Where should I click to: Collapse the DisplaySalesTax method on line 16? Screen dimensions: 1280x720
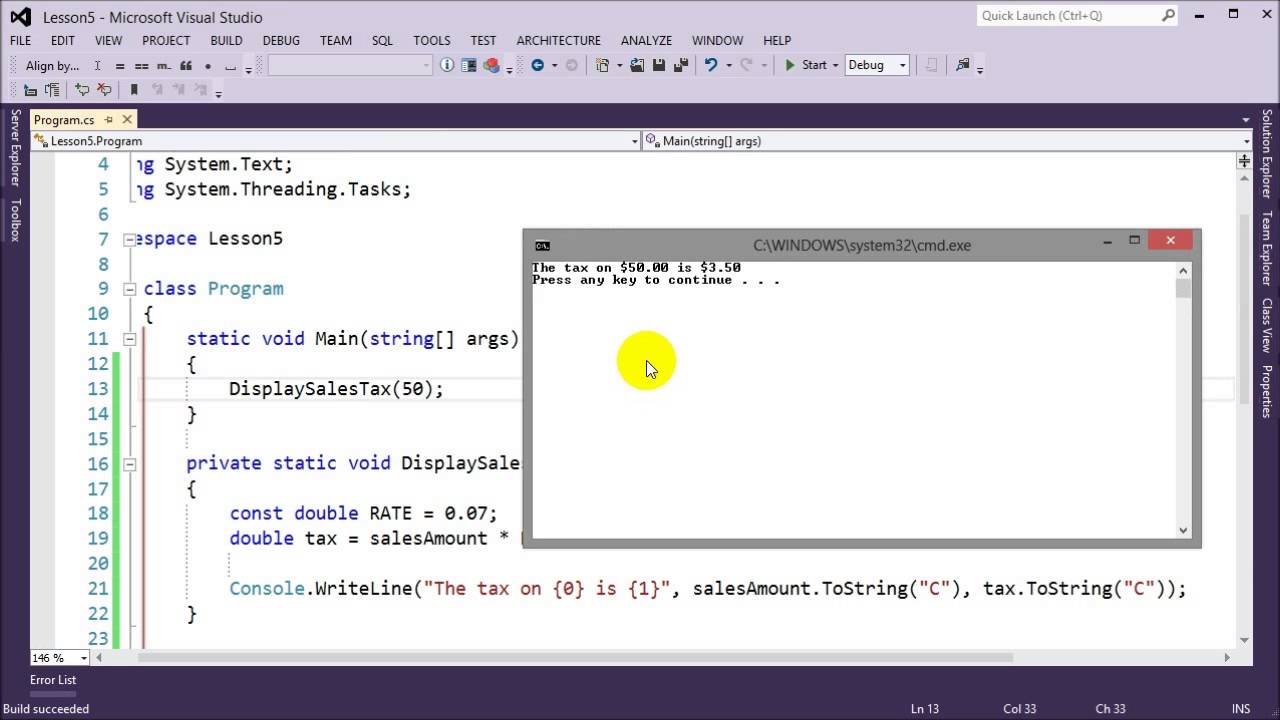(129, 464)
